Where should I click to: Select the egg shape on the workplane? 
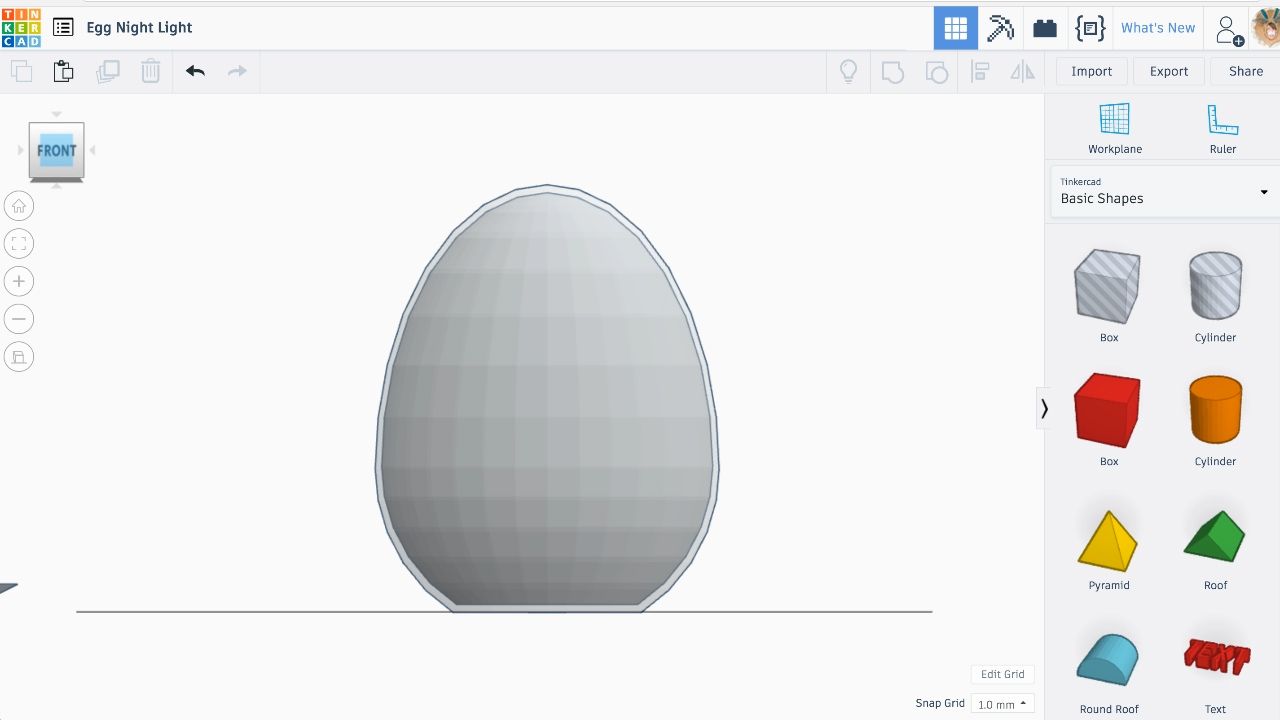click(547, 400)
